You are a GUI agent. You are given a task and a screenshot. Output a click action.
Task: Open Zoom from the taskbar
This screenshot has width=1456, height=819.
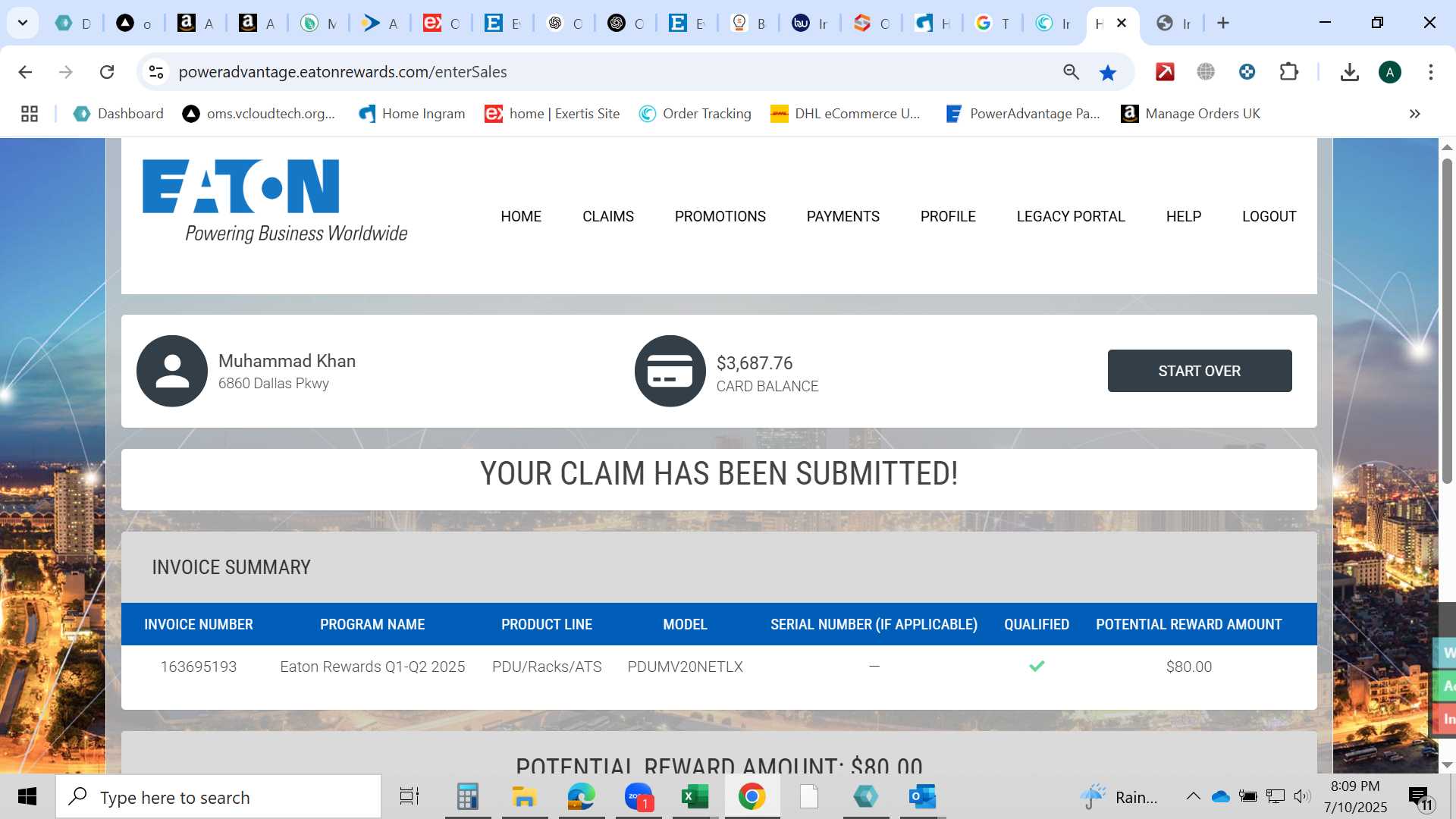click(639, 796)
